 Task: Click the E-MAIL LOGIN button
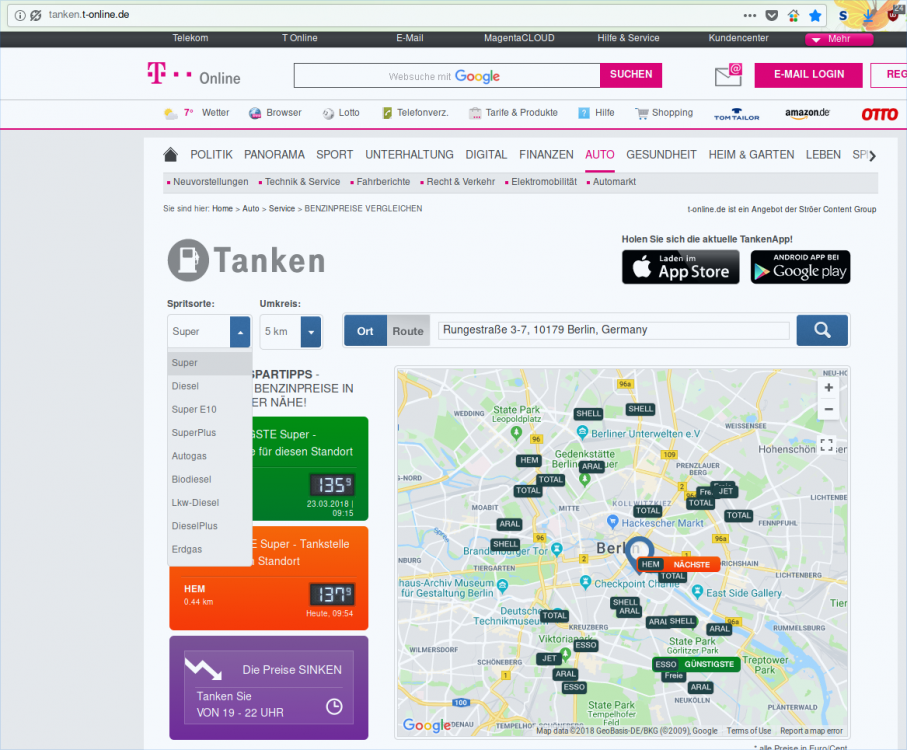click(808, 75)
